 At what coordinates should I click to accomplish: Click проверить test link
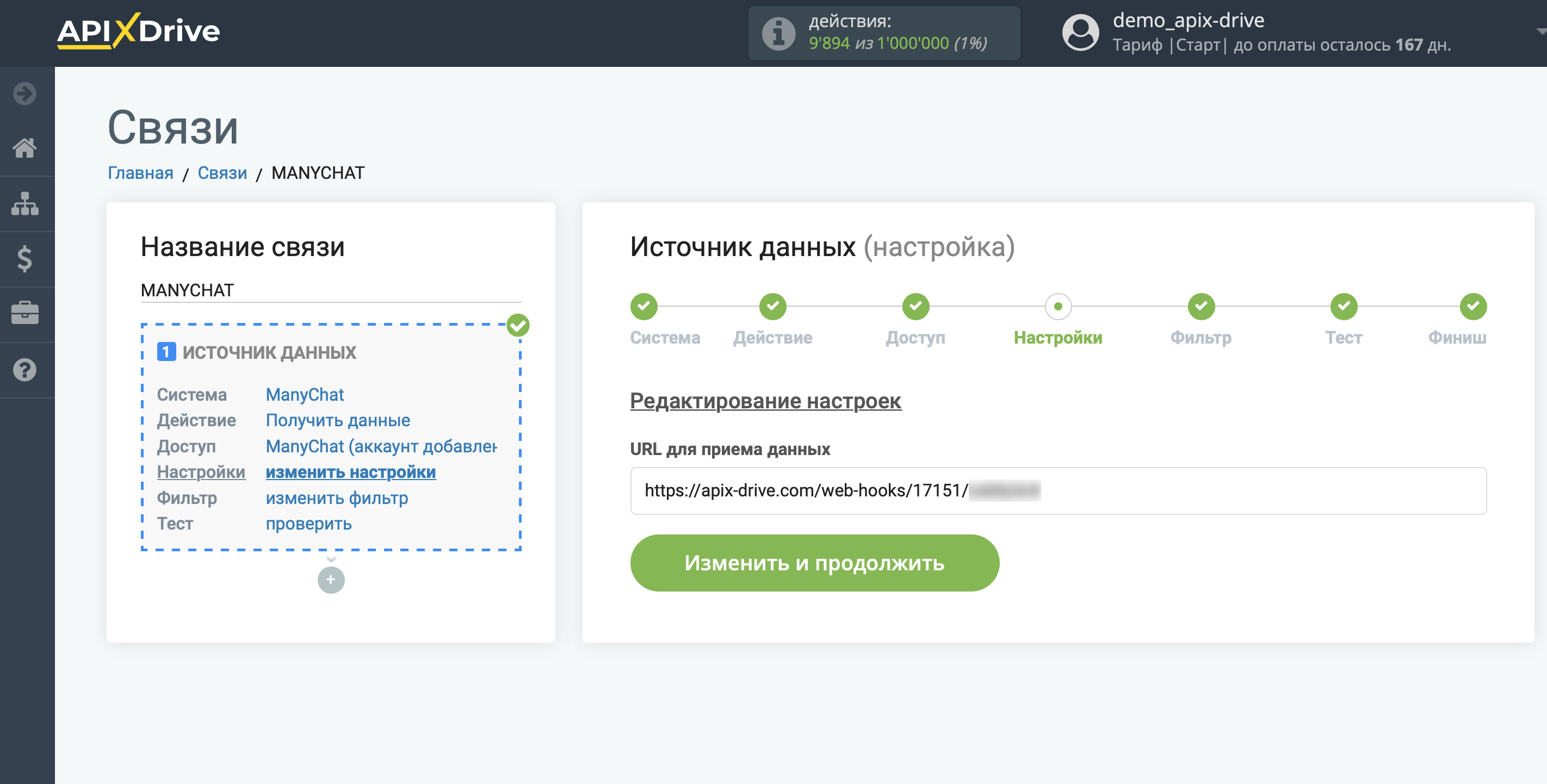tap(308, 524)
